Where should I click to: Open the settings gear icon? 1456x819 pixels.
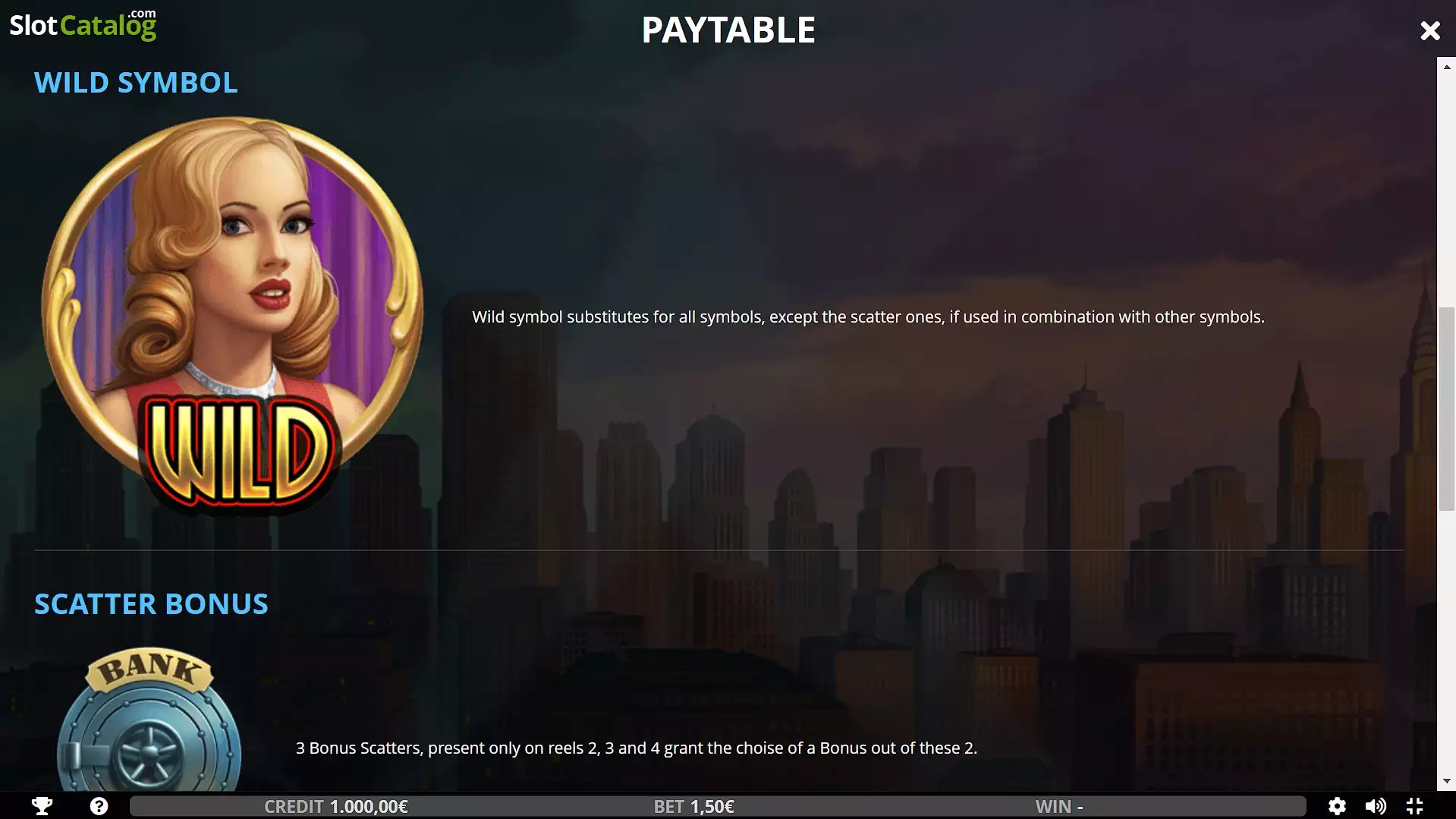tap(1337, 806)
